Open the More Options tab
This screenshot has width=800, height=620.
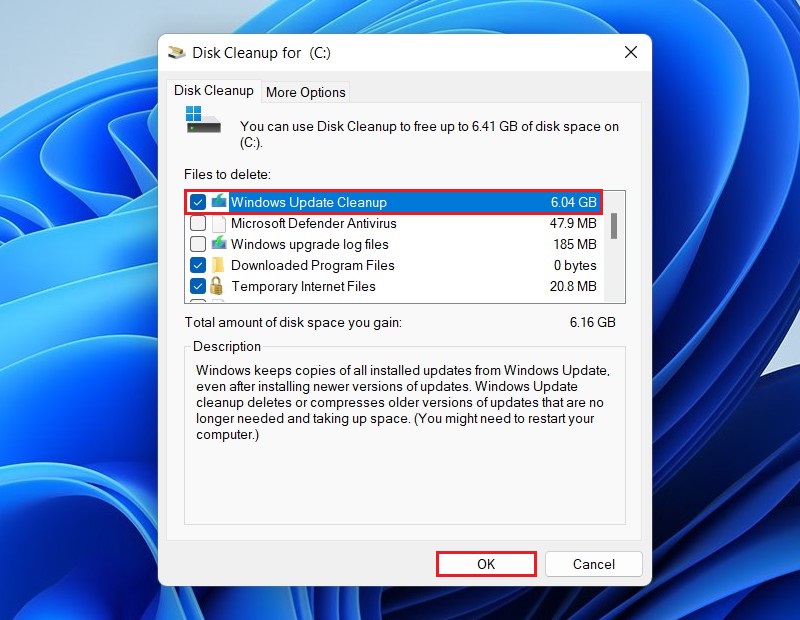(x=306, y=92)
